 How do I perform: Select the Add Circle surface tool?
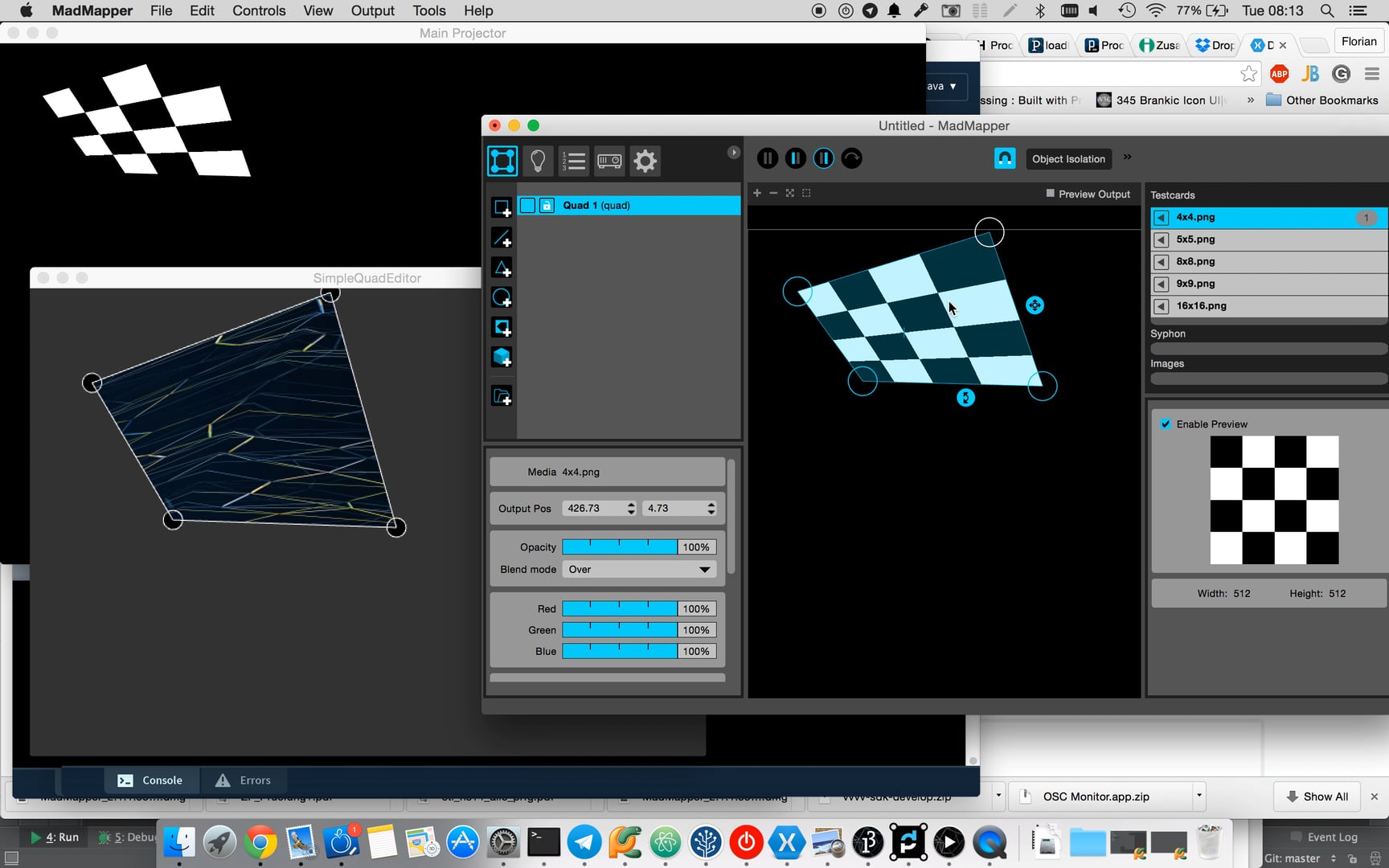502,297
